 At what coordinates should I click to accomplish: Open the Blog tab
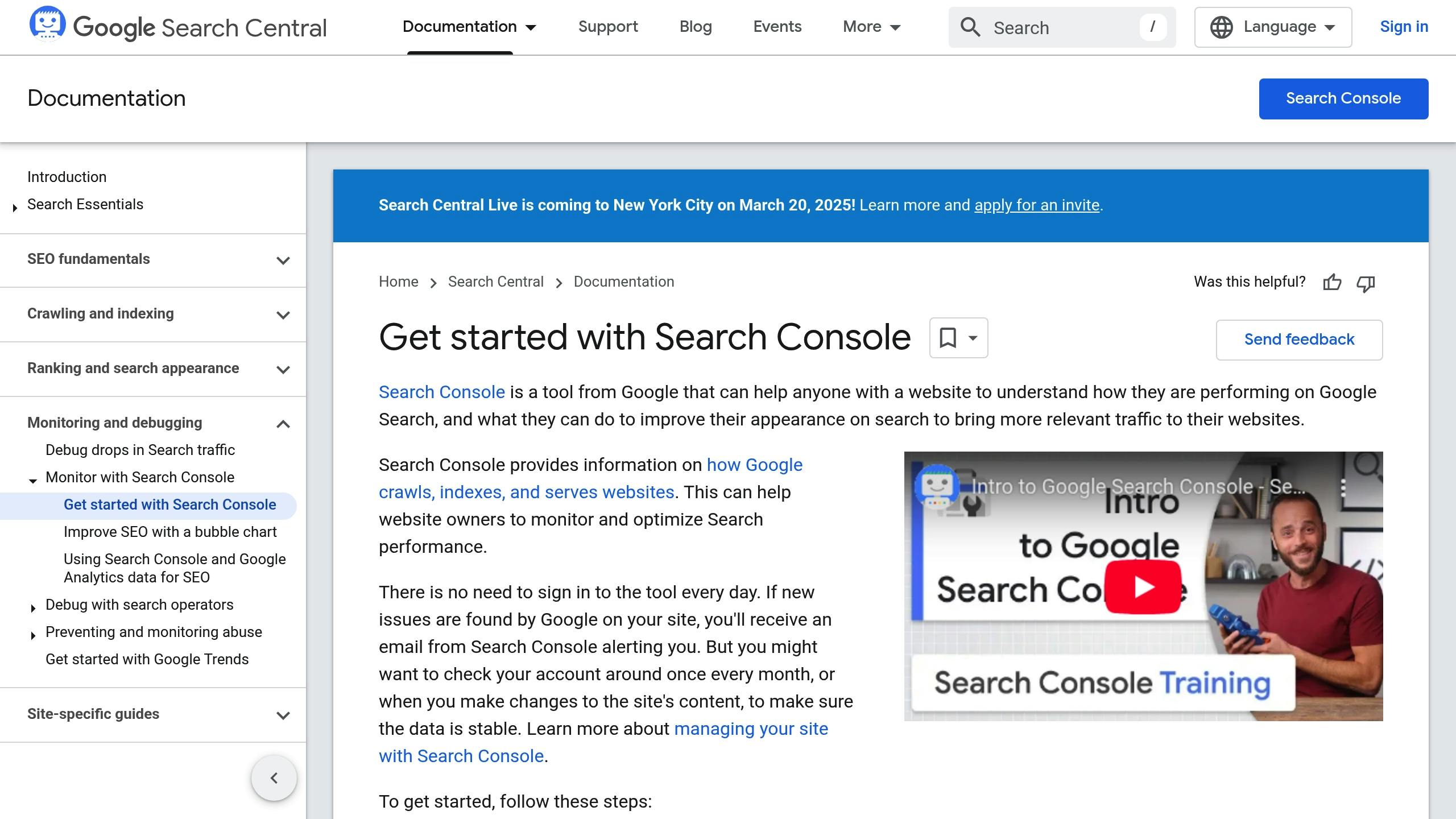click(x=696, y=27)
